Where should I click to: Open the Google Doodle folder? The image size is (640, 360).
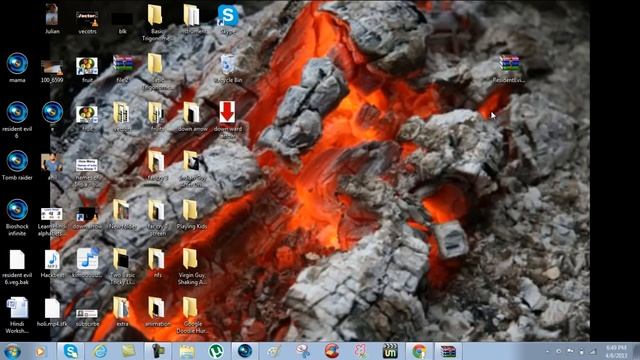(x=191, y=315)
